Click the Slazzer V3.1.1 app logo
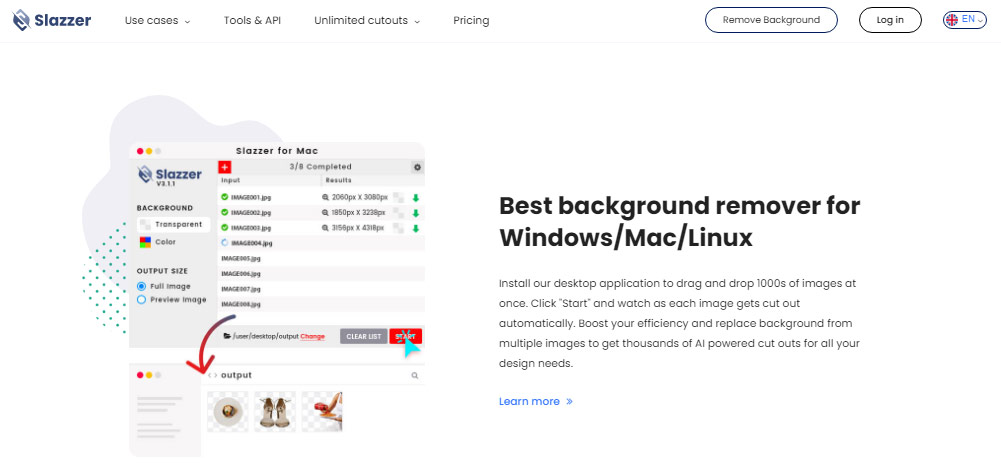 tap(170, 176)
